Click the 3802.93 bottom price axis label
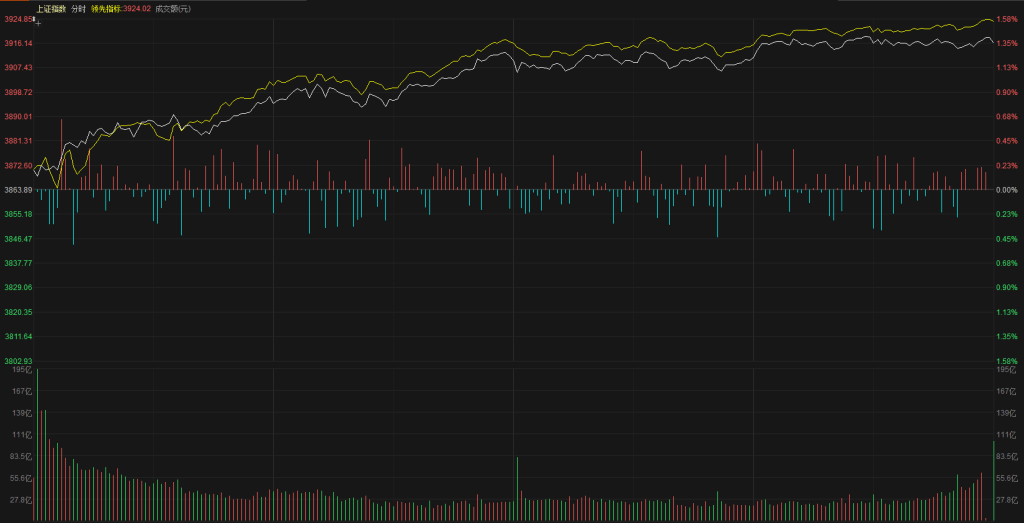The image size is (1024, 523). tap(18, 361)
